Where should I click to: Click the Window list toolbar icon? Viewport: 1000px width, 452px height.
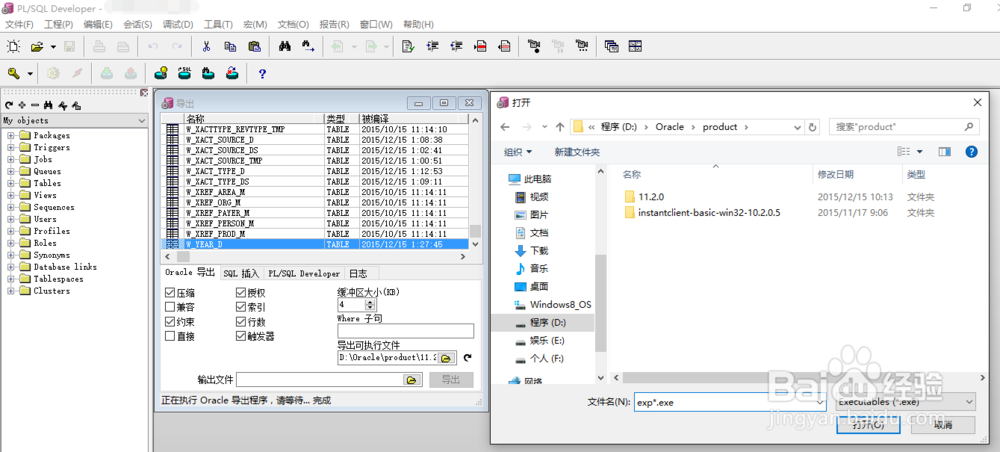pyautogui.click(x=612, y=47)
